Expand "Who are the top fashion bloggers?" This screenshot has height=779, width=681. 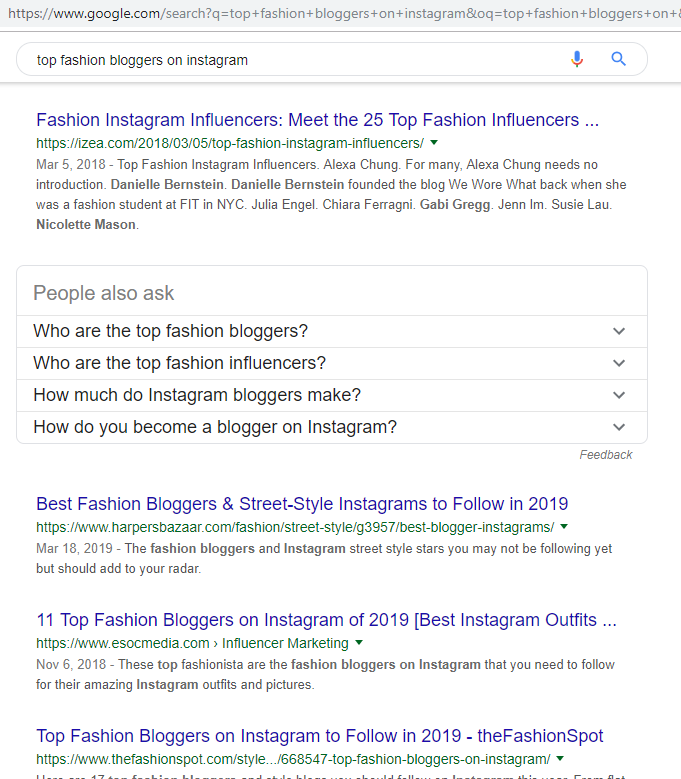332,331
